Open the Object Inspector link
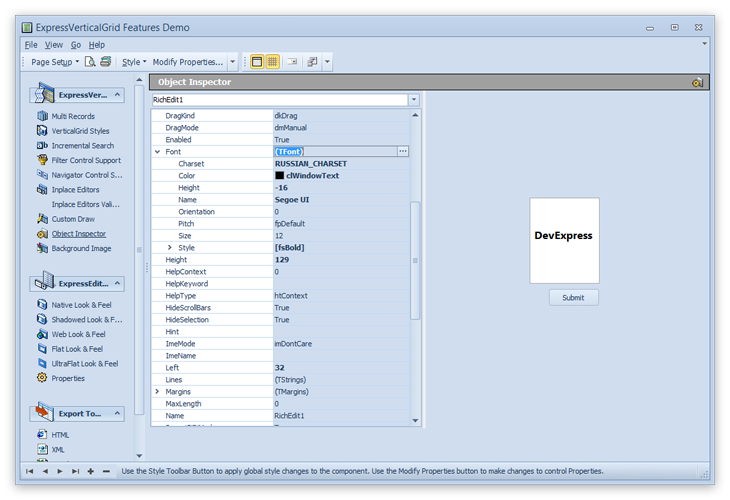 click(x=79, y=234)
